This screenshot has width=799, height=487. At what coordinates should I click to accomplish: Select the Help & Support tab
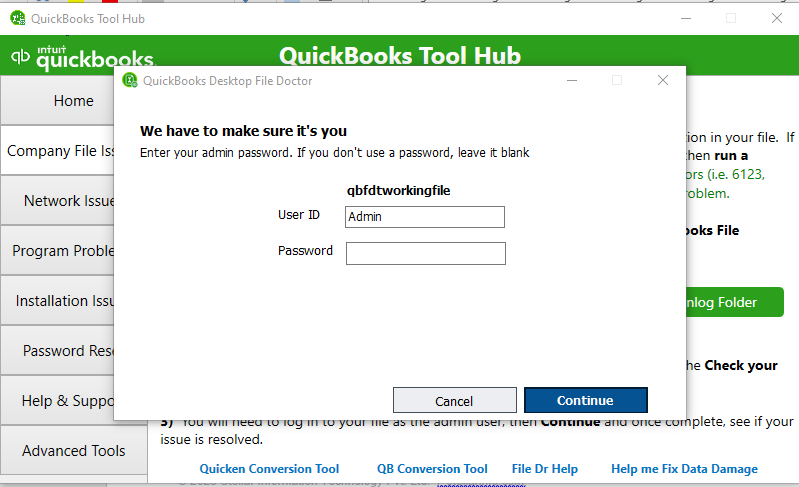point(58,400)
